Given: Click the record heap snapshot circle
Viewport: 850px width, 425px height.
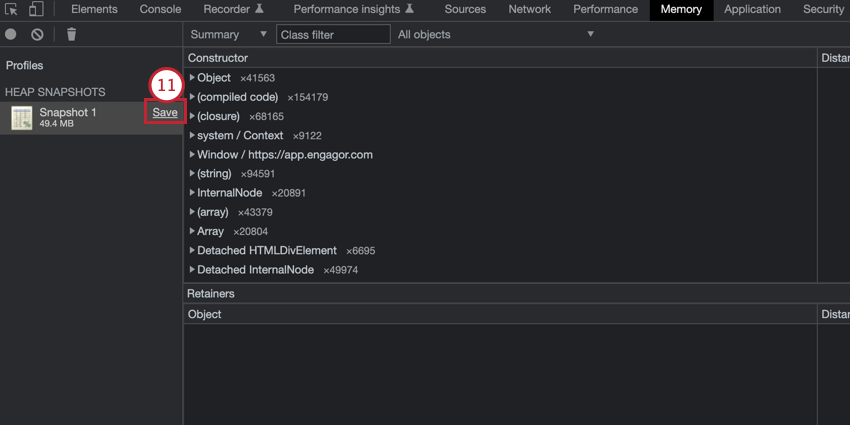Looking at the screenshot, I should click(11, 34).
